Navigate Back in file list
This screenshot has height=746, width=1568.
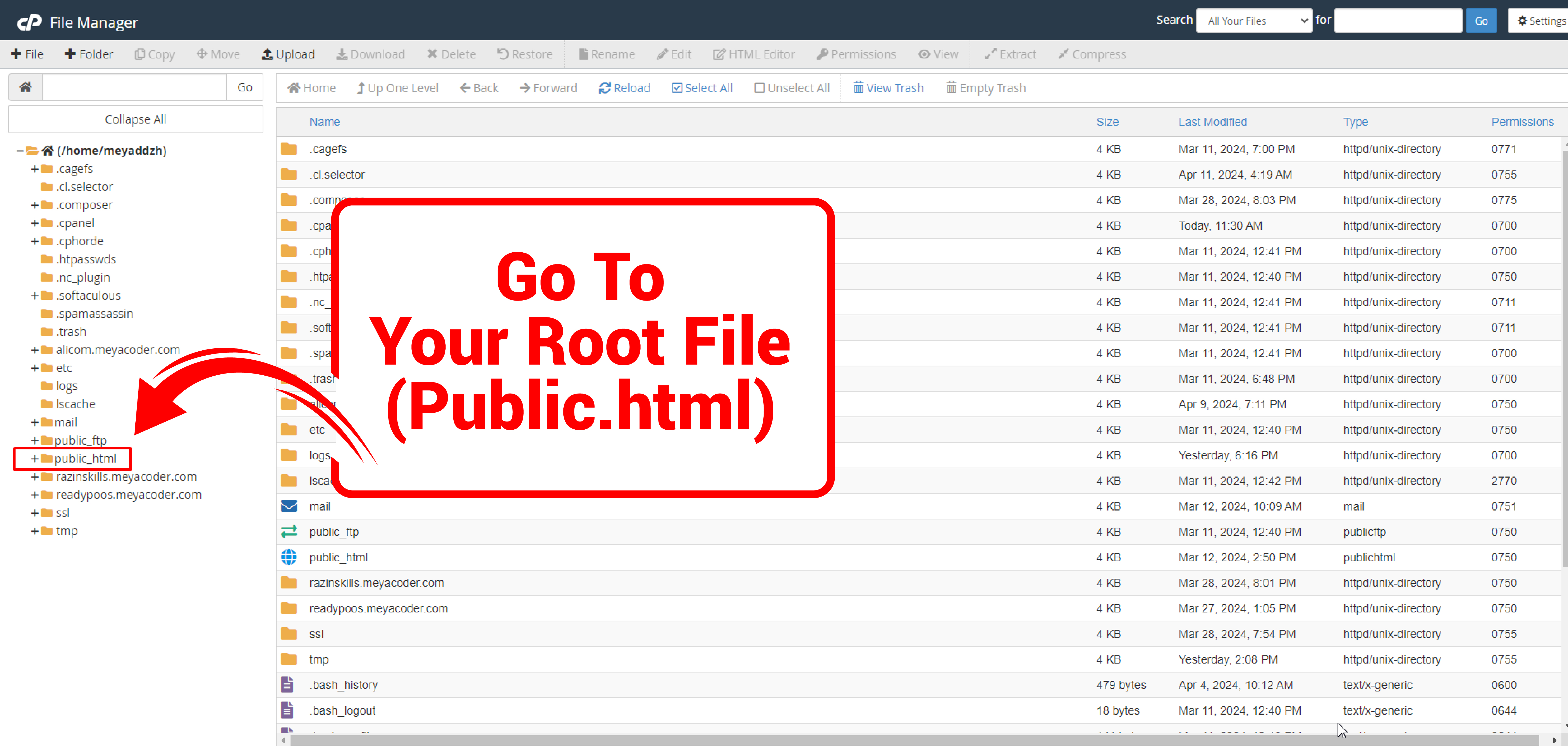click(x=479, y=88)
